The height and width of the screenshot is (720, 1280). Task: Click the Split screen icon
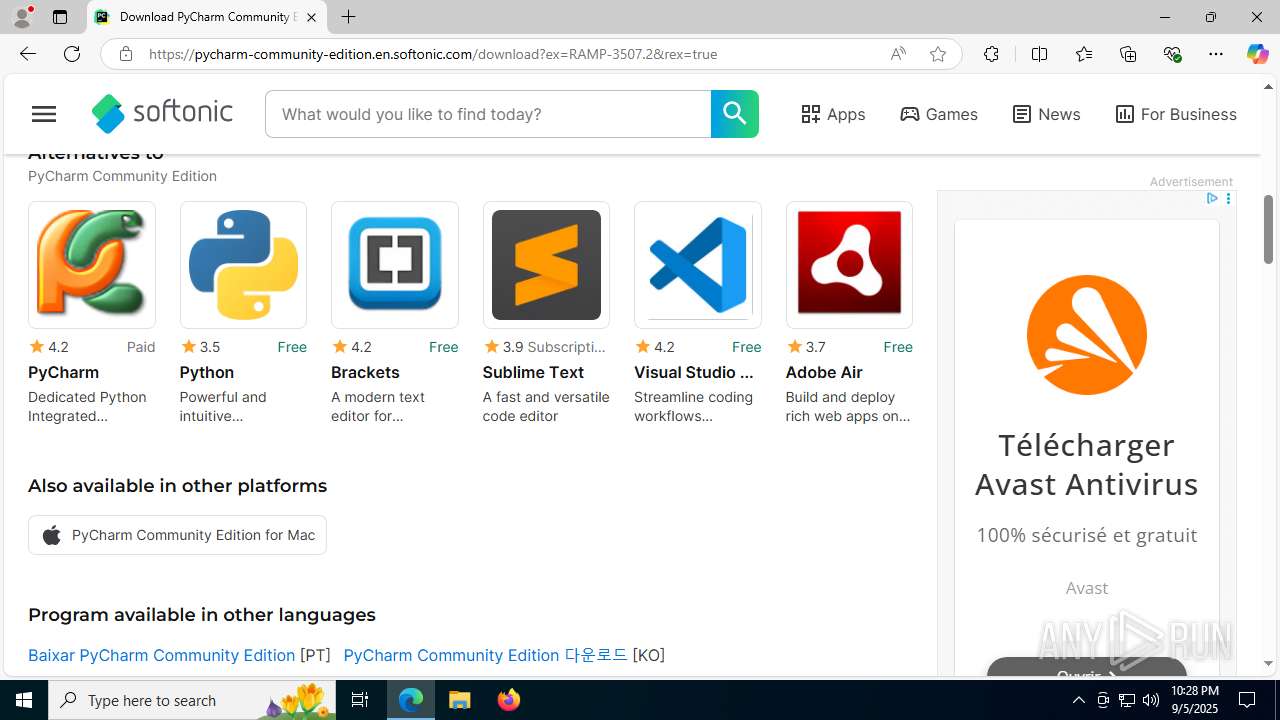point(1039,54)
